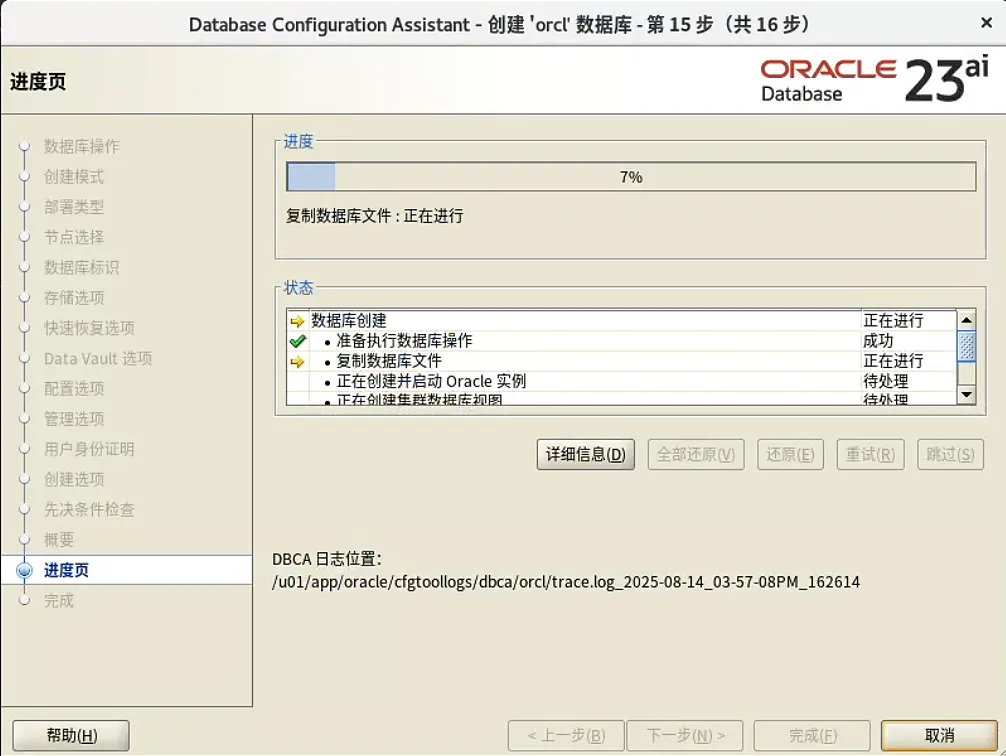
Task: Click the green checkmark beside 准备执行数据库操作
Action: pos(295,340)
